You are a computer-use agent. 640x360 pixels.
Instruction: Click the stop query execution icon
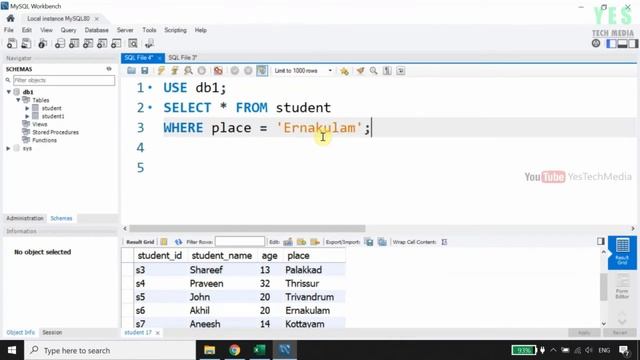(x=202, y=71)
